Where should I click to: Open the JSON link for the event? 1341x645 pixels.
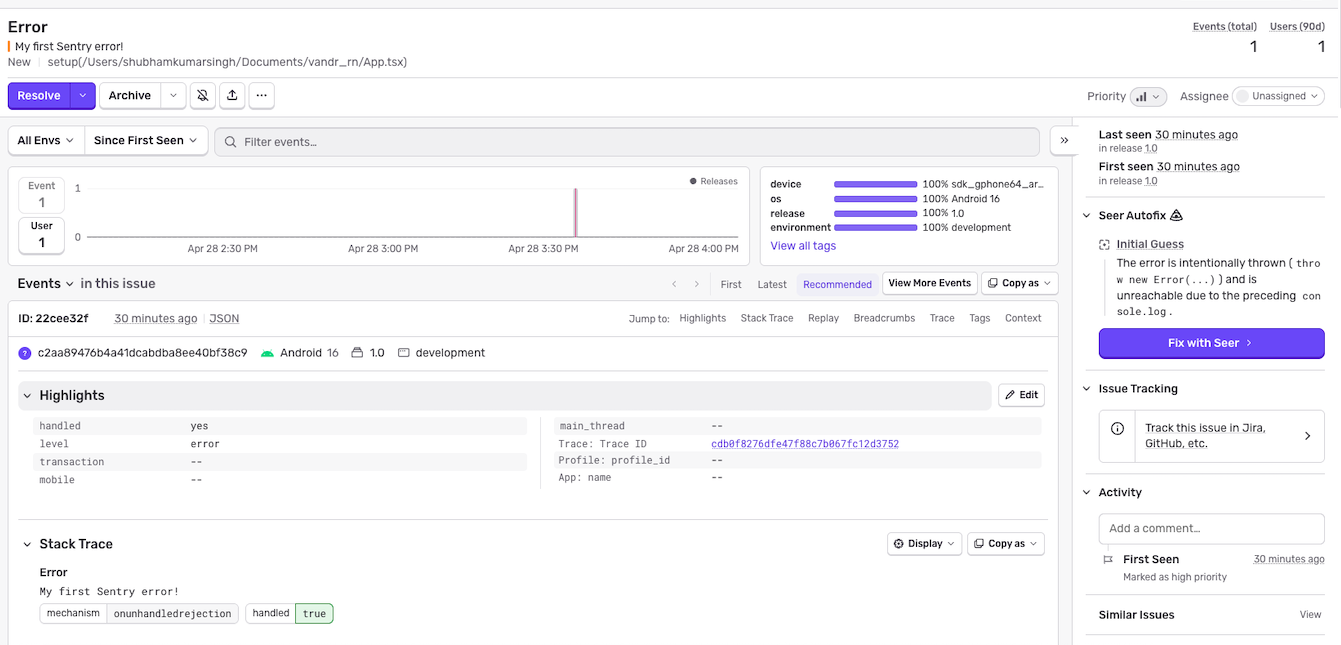[224, 319]
